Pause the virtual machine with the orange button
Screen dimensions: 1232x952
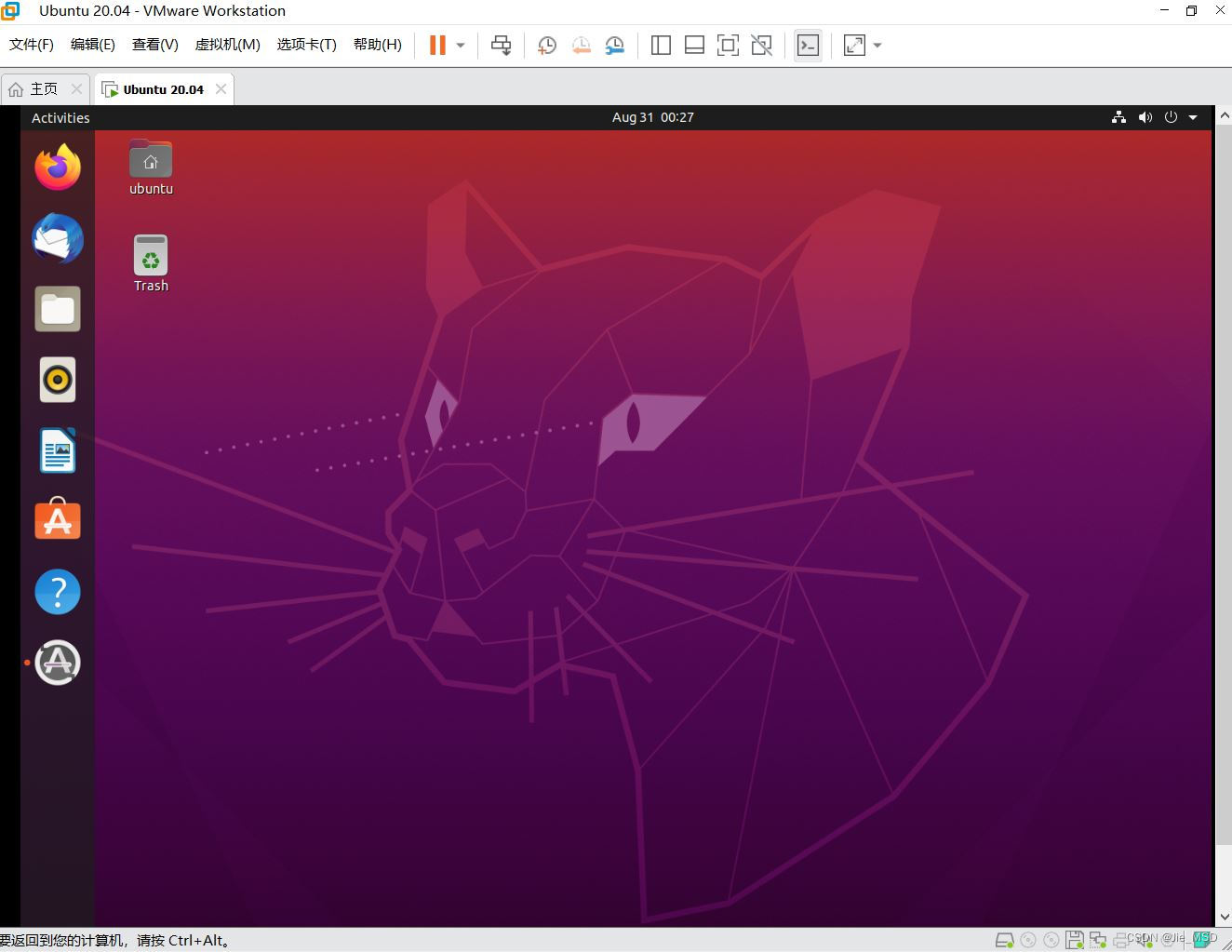[x=437, y=45]
